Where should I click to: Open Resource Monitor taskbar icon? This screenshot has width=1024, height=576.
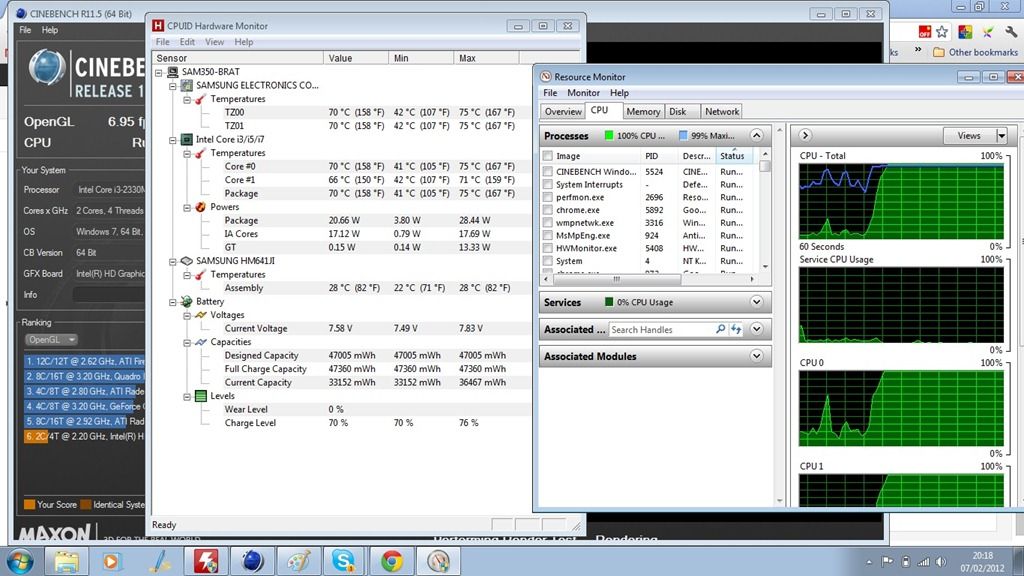click(438, 561)
